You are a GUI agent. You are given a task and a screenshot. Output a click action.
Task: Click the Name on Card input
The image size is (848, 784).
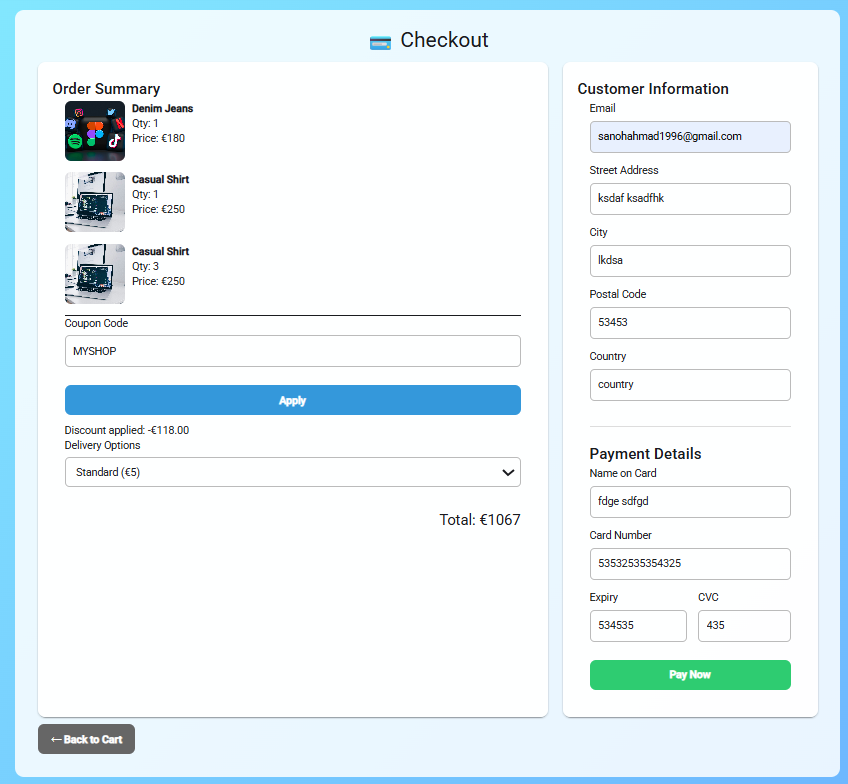coord(690,502)
